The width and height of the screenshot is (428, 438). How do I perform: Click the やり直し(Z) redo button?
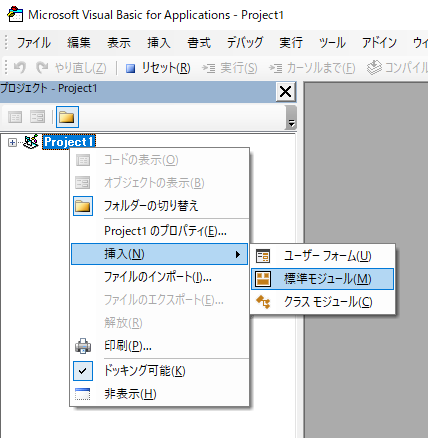[71, 68]
